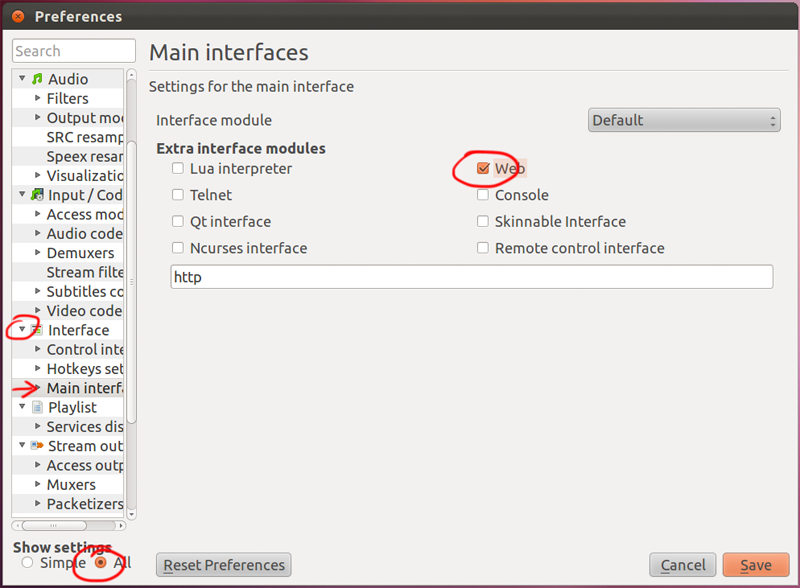Click the Reset Preferences button
The width and height of the screenshot is (800, 588).
pos(225,565)
